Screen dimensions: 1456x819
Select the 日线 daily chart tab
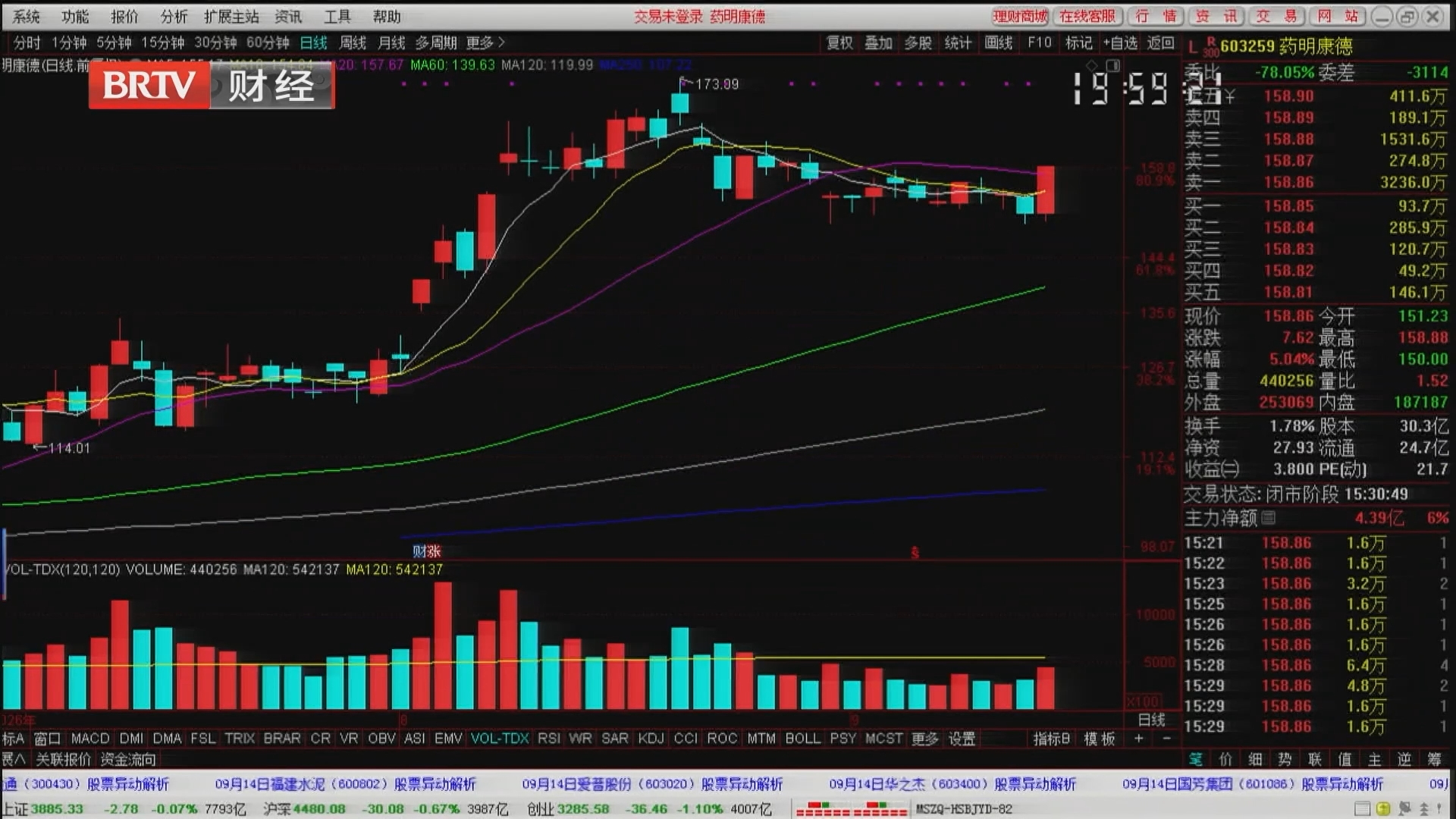[x=314, y=42]
